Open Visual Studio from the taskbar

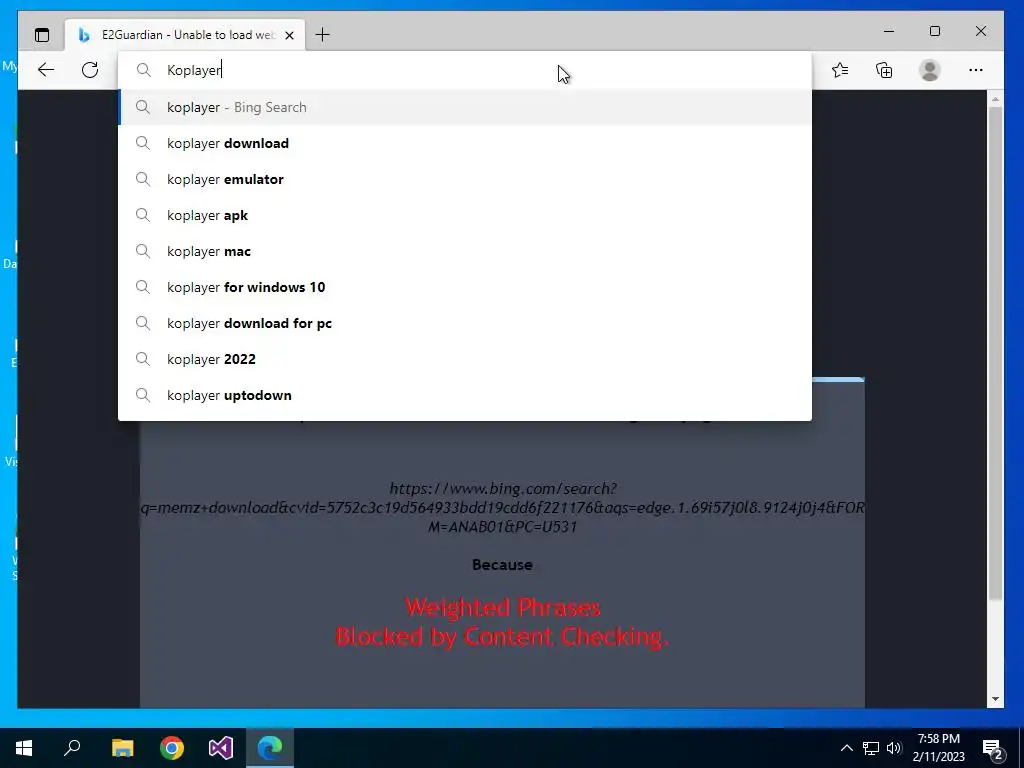coord(221,748)
